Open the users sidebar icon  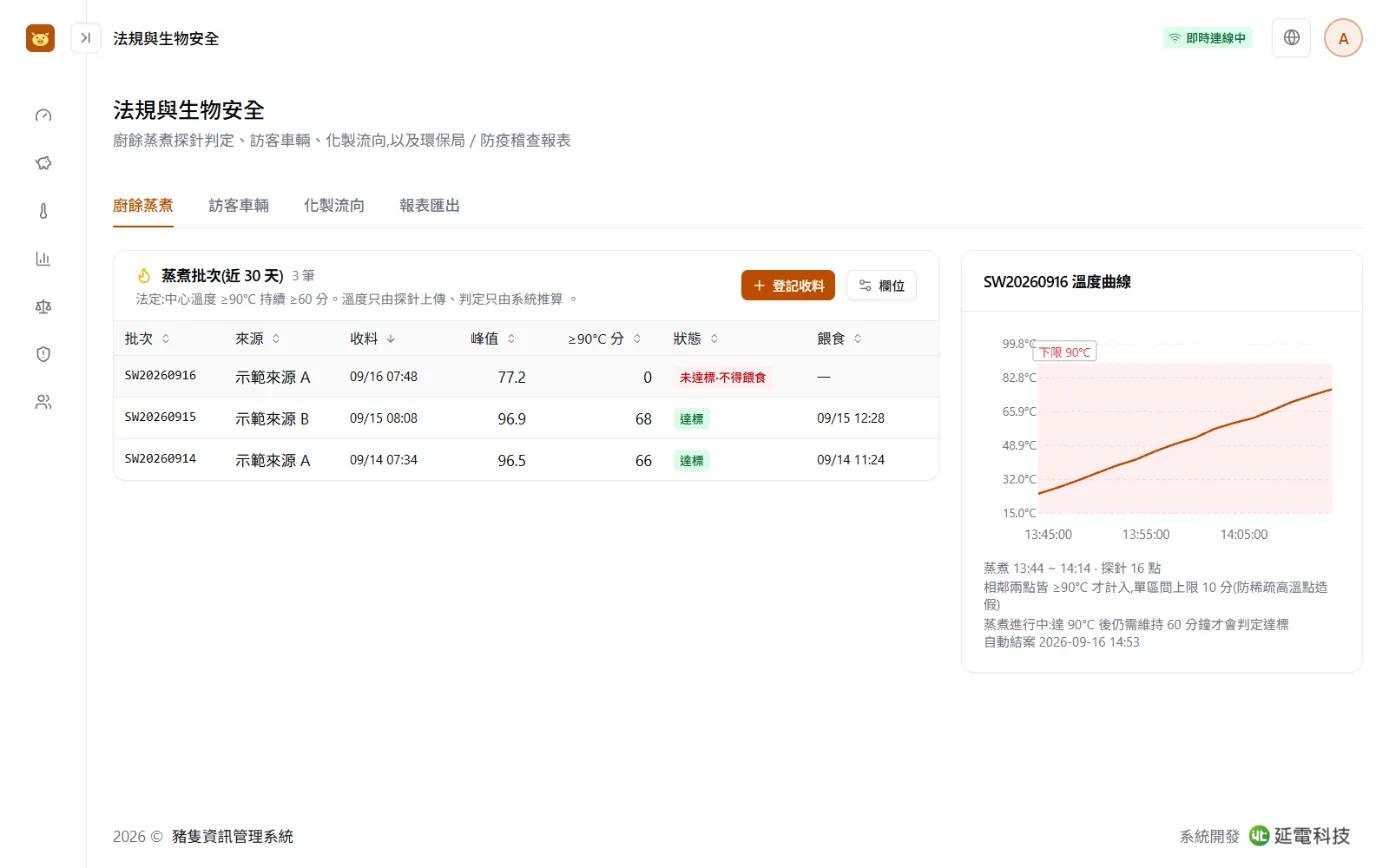point(43,402)
